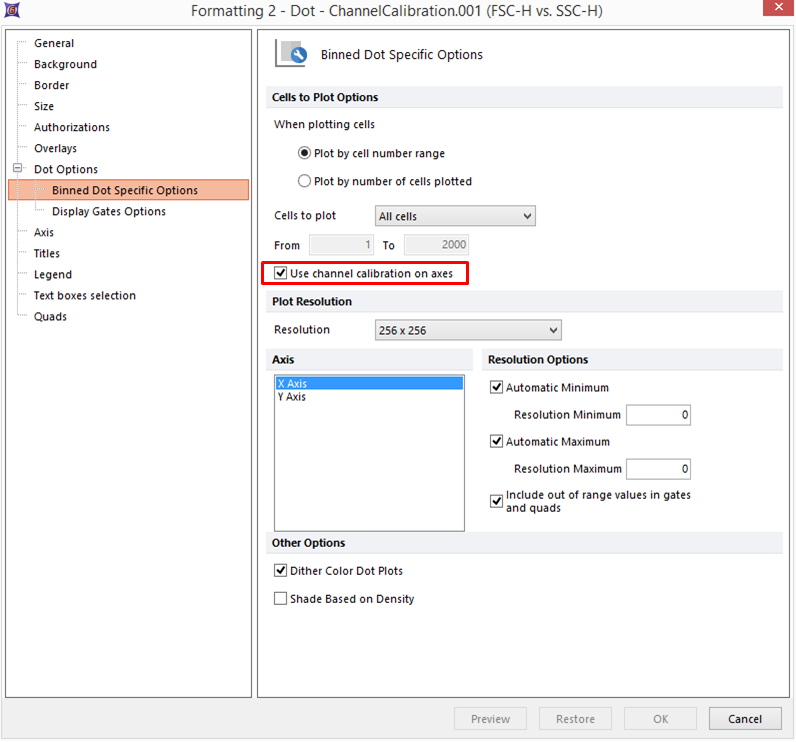Click the Resolution Maximum input field
The height and width of the screenshot is (742, 796).
point(657,469)
